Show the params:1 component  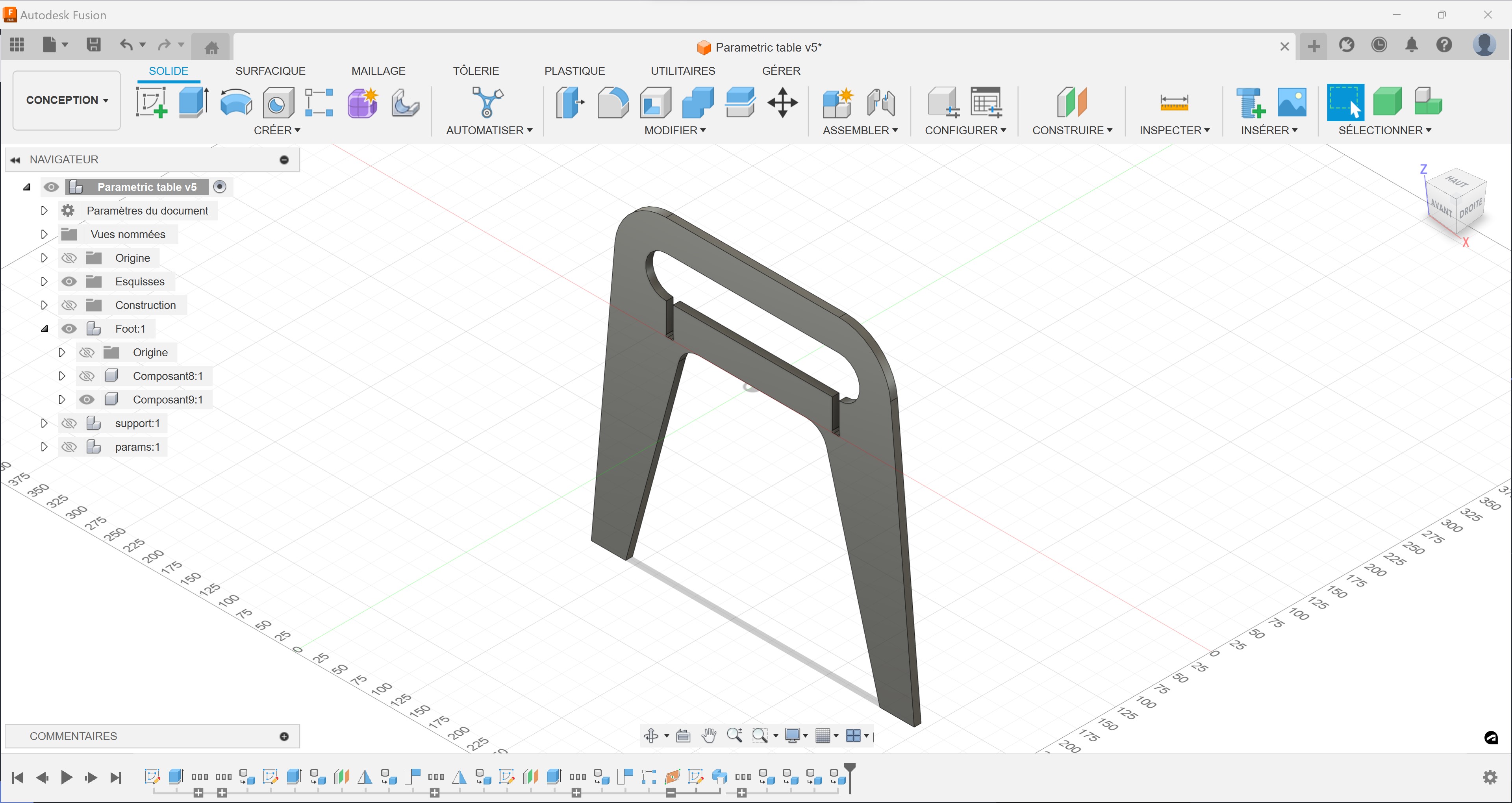pos(69,447)
